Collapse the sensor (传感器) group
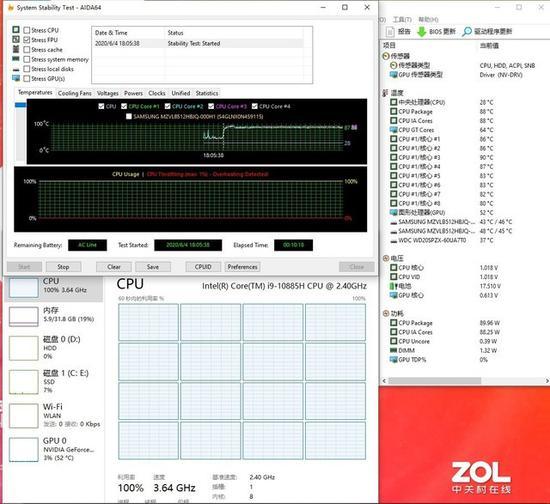 click(x=386, y=56)
